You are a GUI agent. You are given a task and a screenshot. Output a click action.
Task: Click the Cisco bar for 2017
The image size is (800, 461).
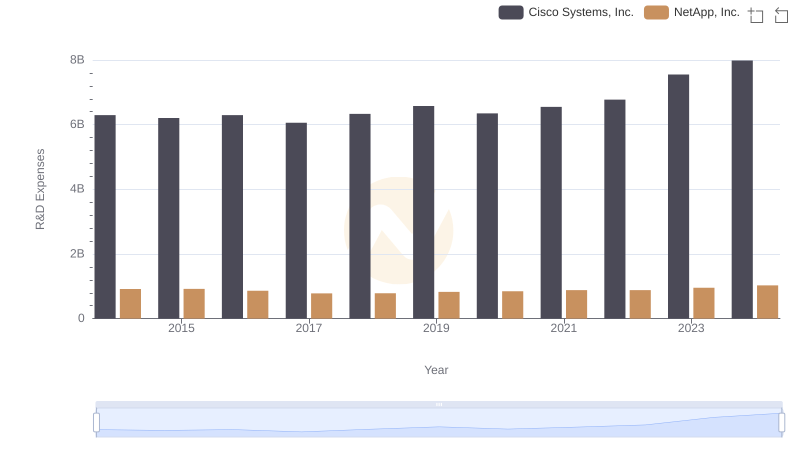point(296,220)
